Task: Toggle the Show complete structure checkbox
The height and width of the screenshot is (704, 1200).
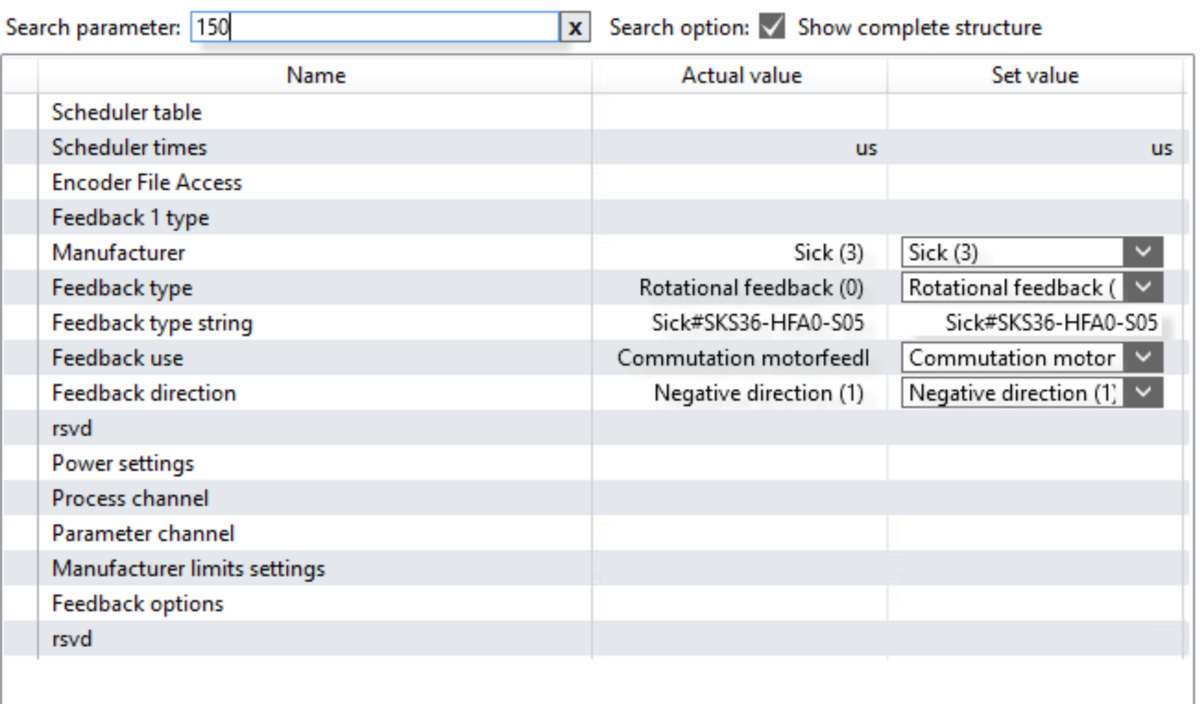Action: pos(772,28)
